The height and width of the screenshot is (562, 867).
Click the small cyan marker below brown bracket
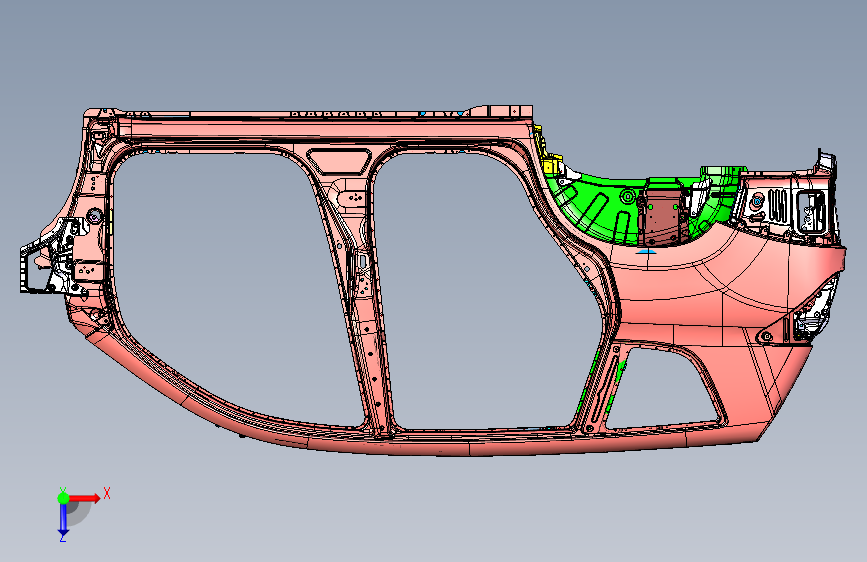[x=645, y=252]
